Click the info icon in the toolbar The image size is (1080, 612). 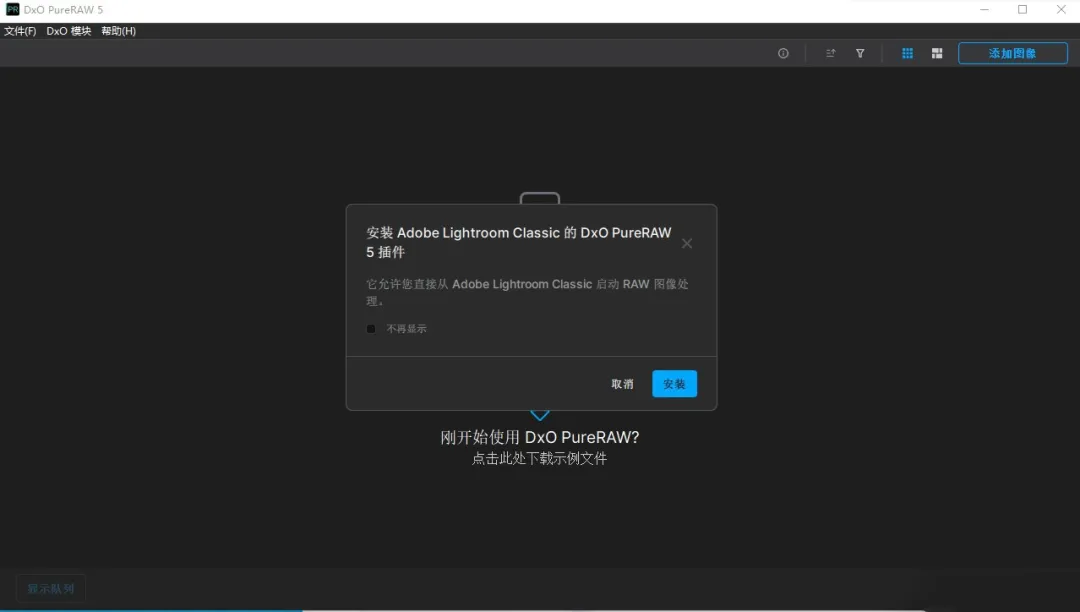[x=783, y=53]
